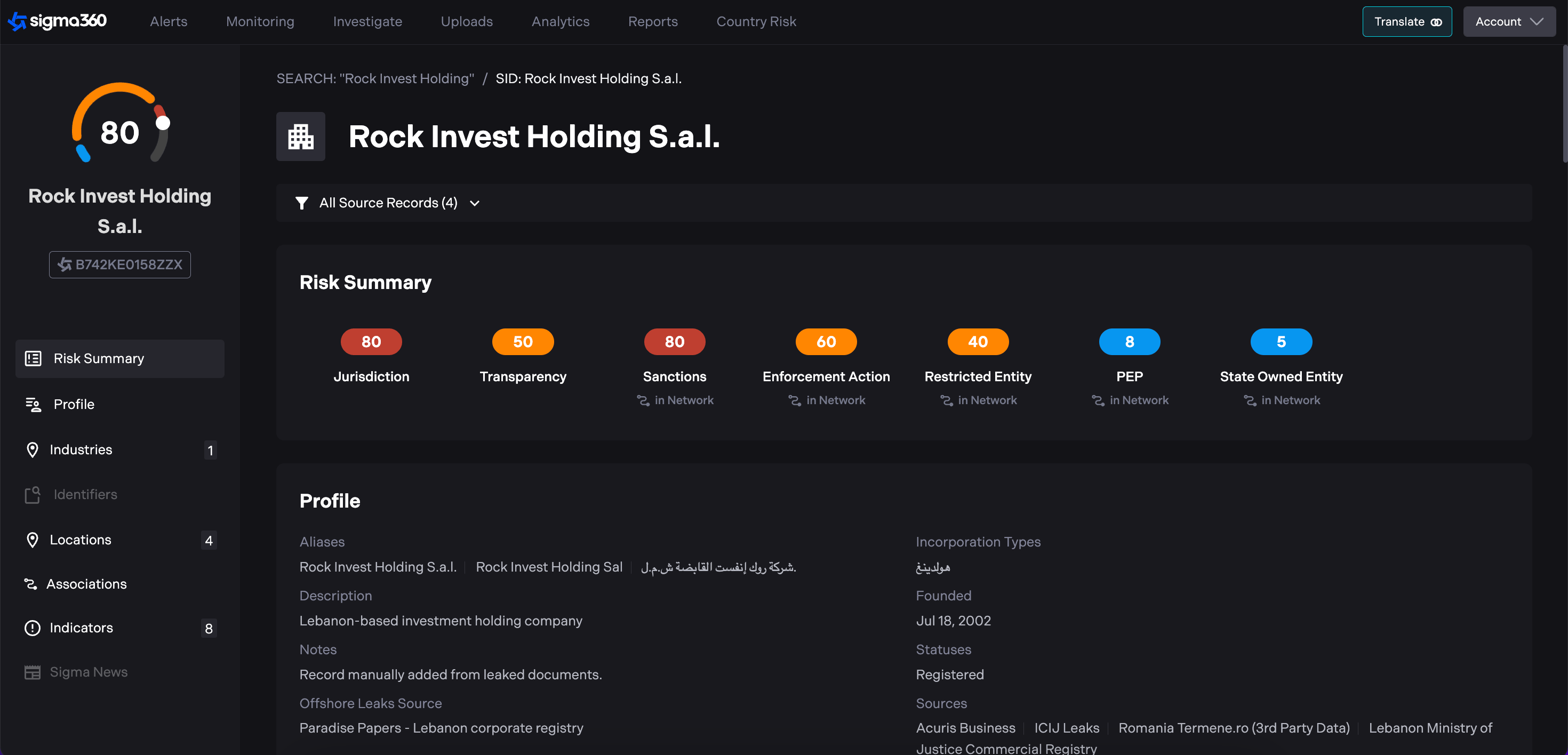Image resolution: width=1568 pixels, height=755 pixels.
Task: Click the Industries pin icon
Action: (32, 449)
